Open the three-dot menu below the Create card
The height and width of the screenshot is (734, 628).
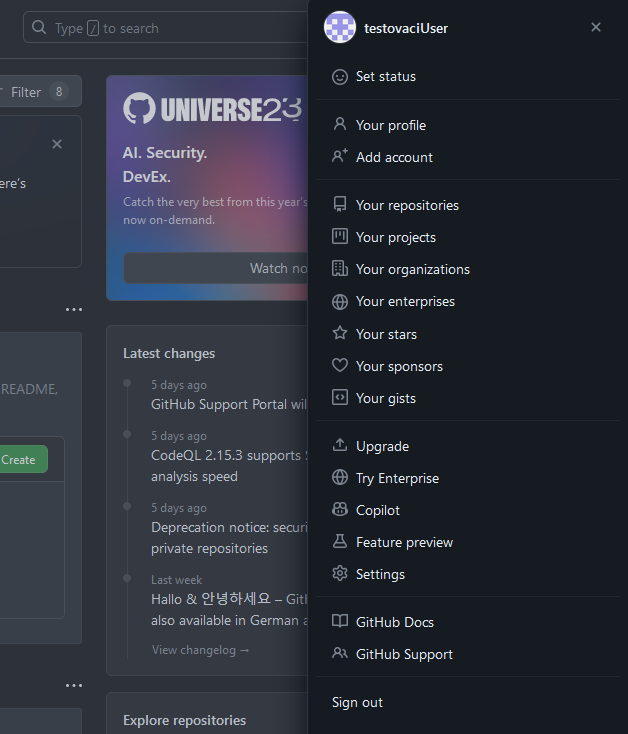73,685
